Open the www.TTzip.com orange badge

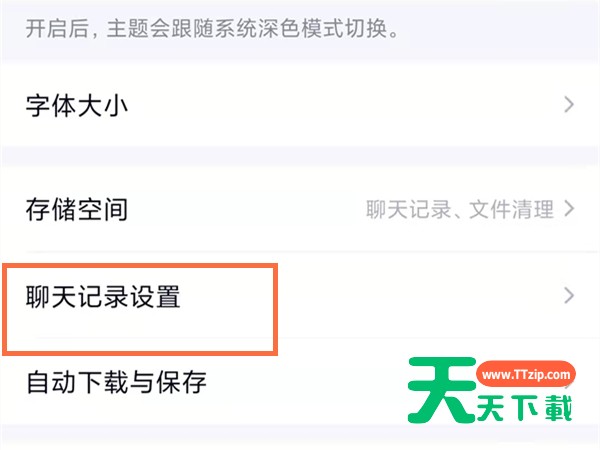click(525, 375)
